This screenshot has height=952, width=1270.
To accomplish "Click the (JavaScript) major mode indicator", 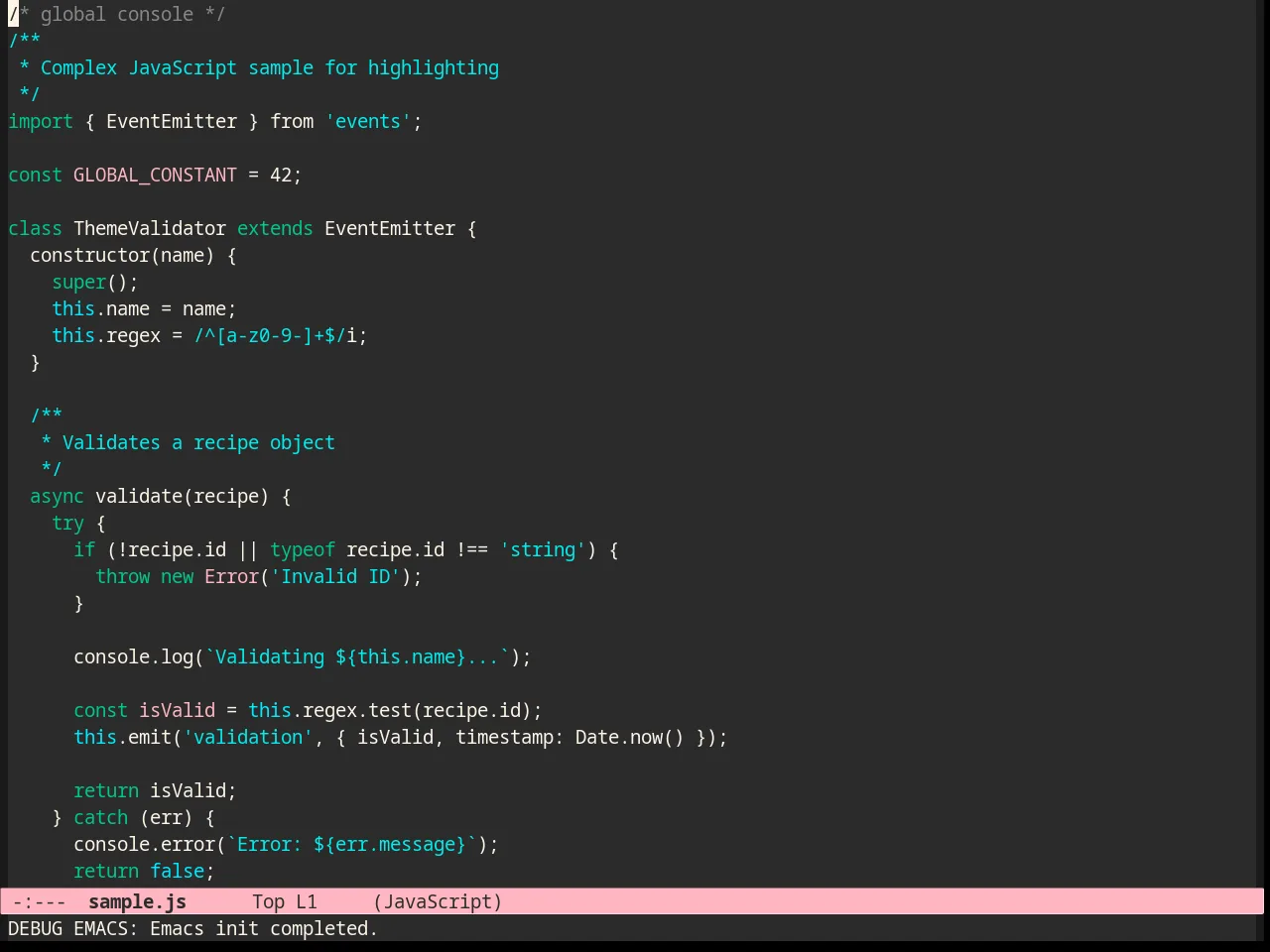I will coord(438,901).
